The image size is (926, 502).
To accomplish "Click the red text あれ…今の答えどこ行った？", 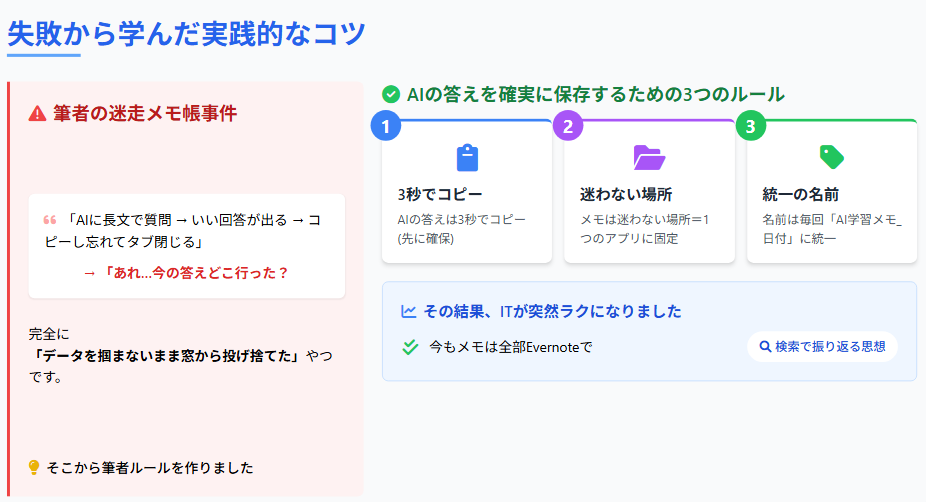I will pos(186,272).
